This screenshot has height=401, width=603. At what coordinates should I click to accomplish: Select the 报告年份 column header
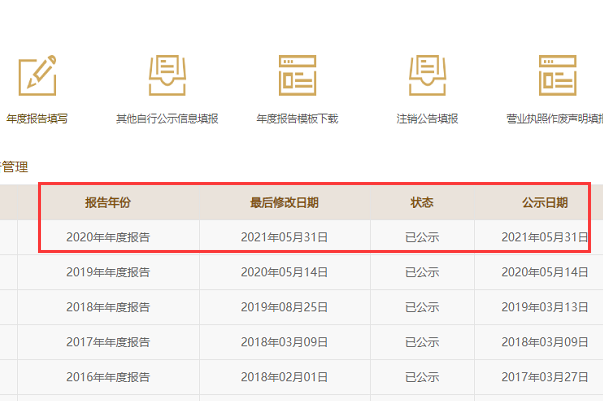[108, 203]
